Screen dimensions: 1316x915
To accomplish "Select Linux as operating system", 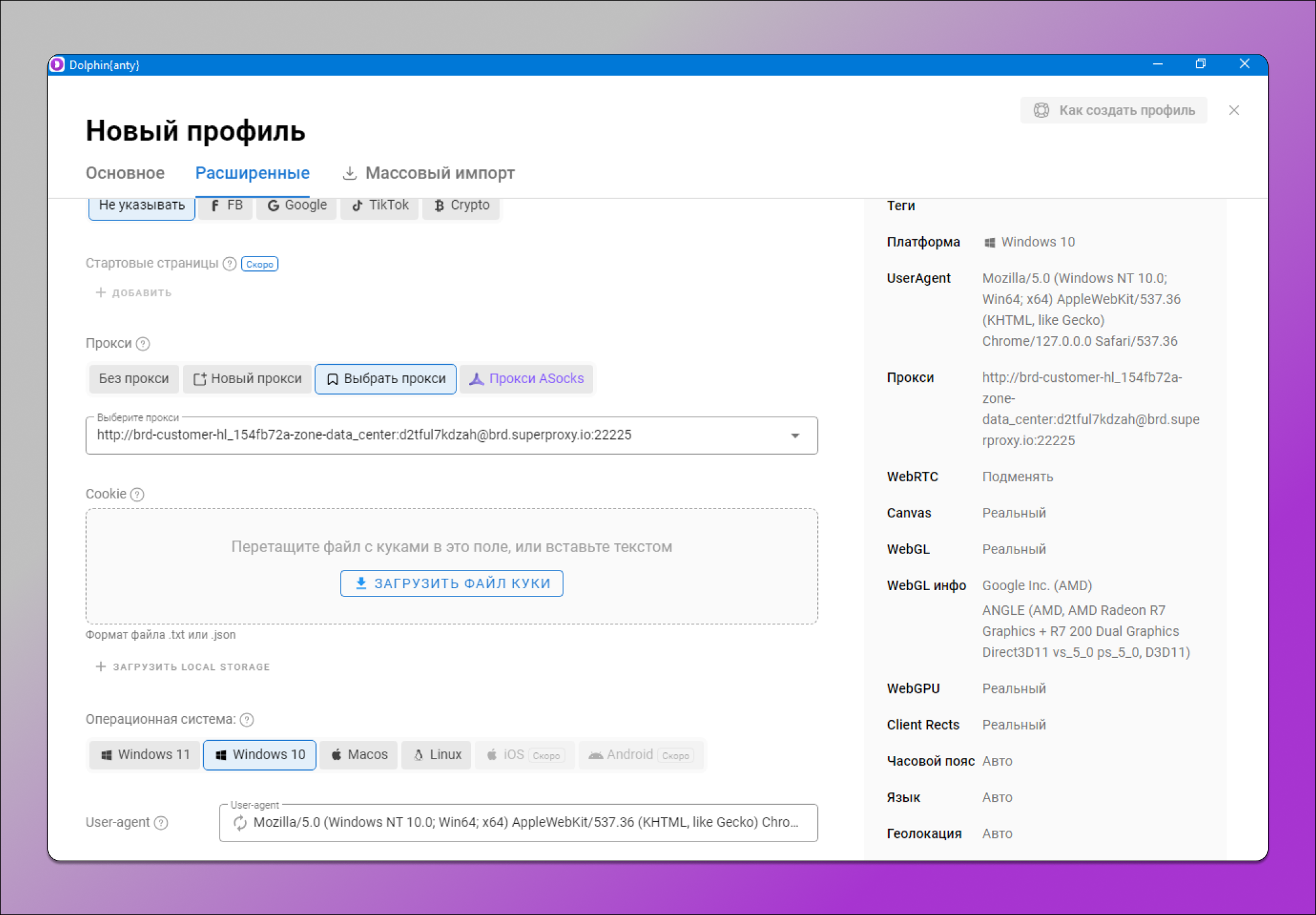I will 437,755.
